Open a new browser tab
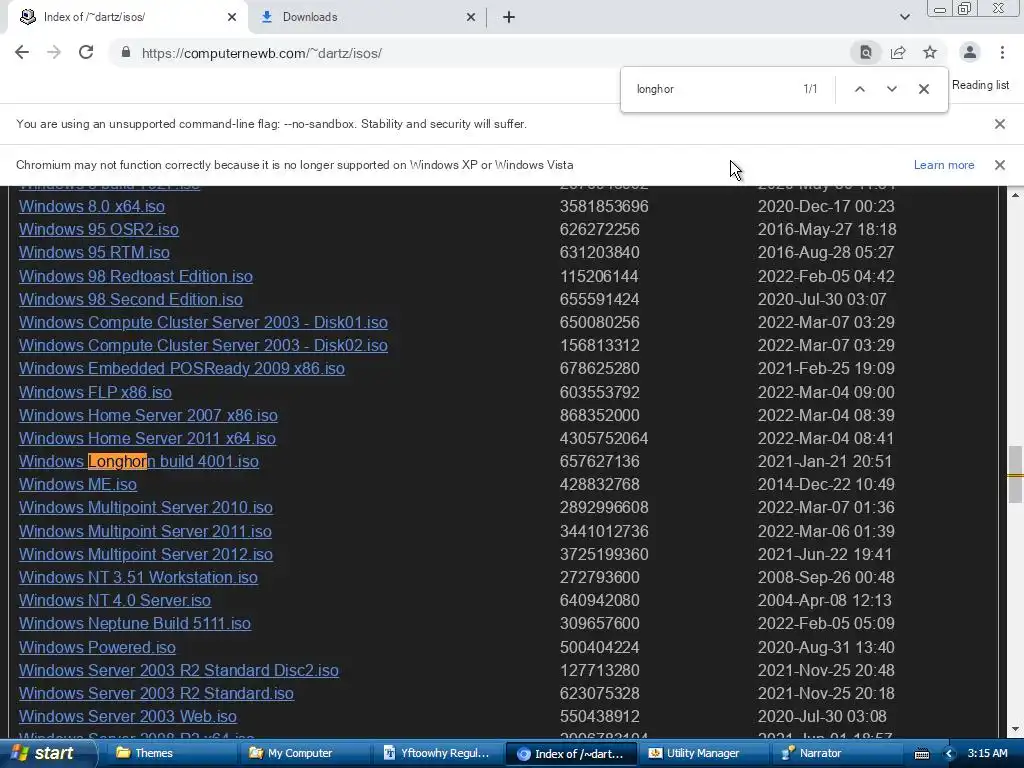Screen dimensions: 1024x768 [x=509, y=17]
